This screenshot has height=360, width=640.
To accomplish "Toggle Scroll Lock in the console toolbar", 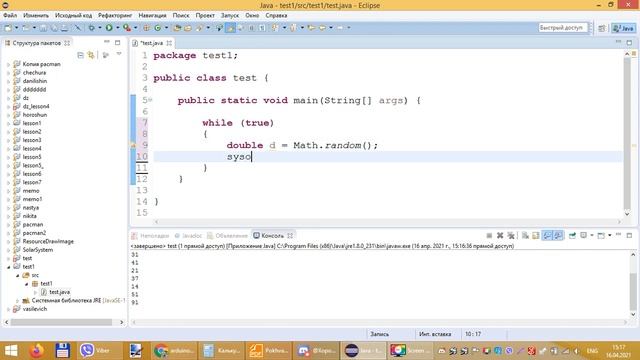I will tap(536, 236).
